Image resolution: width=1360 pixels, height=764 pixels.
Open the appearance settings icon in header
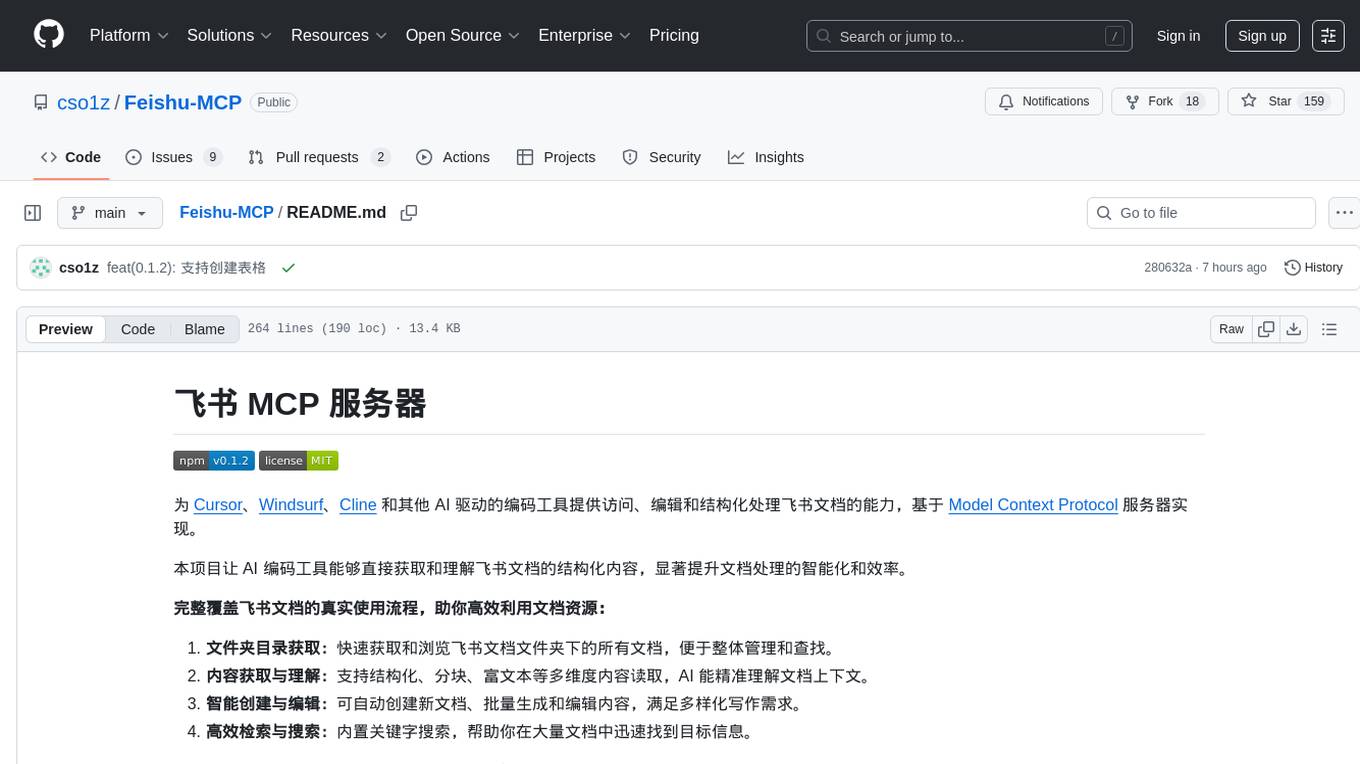point(1328,36)
